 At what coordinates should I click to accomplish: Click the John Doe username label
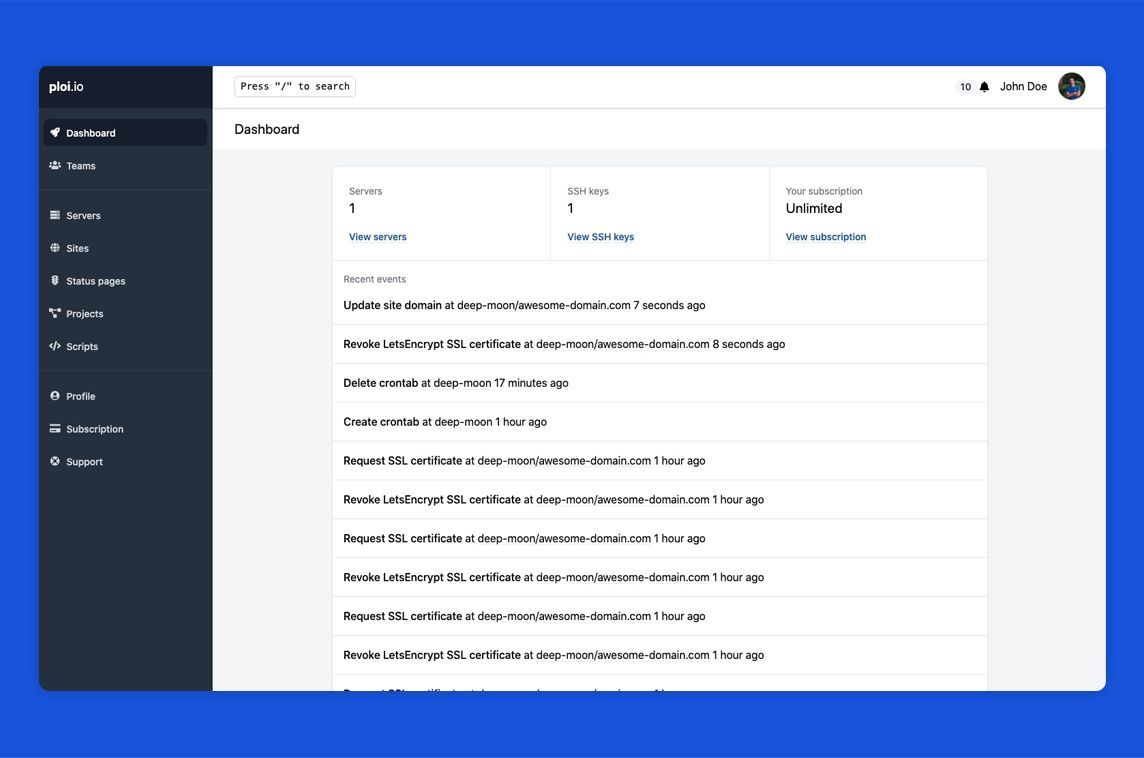coord(1023,84)
